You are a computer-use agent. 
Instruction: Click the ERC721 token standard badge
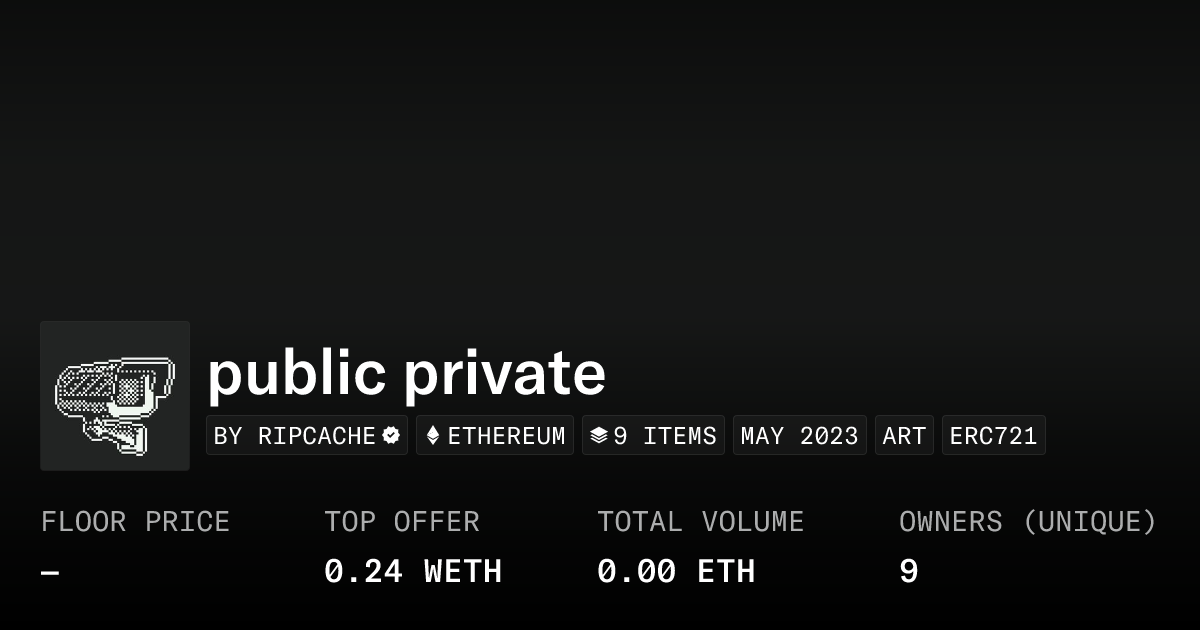point(993,435)
